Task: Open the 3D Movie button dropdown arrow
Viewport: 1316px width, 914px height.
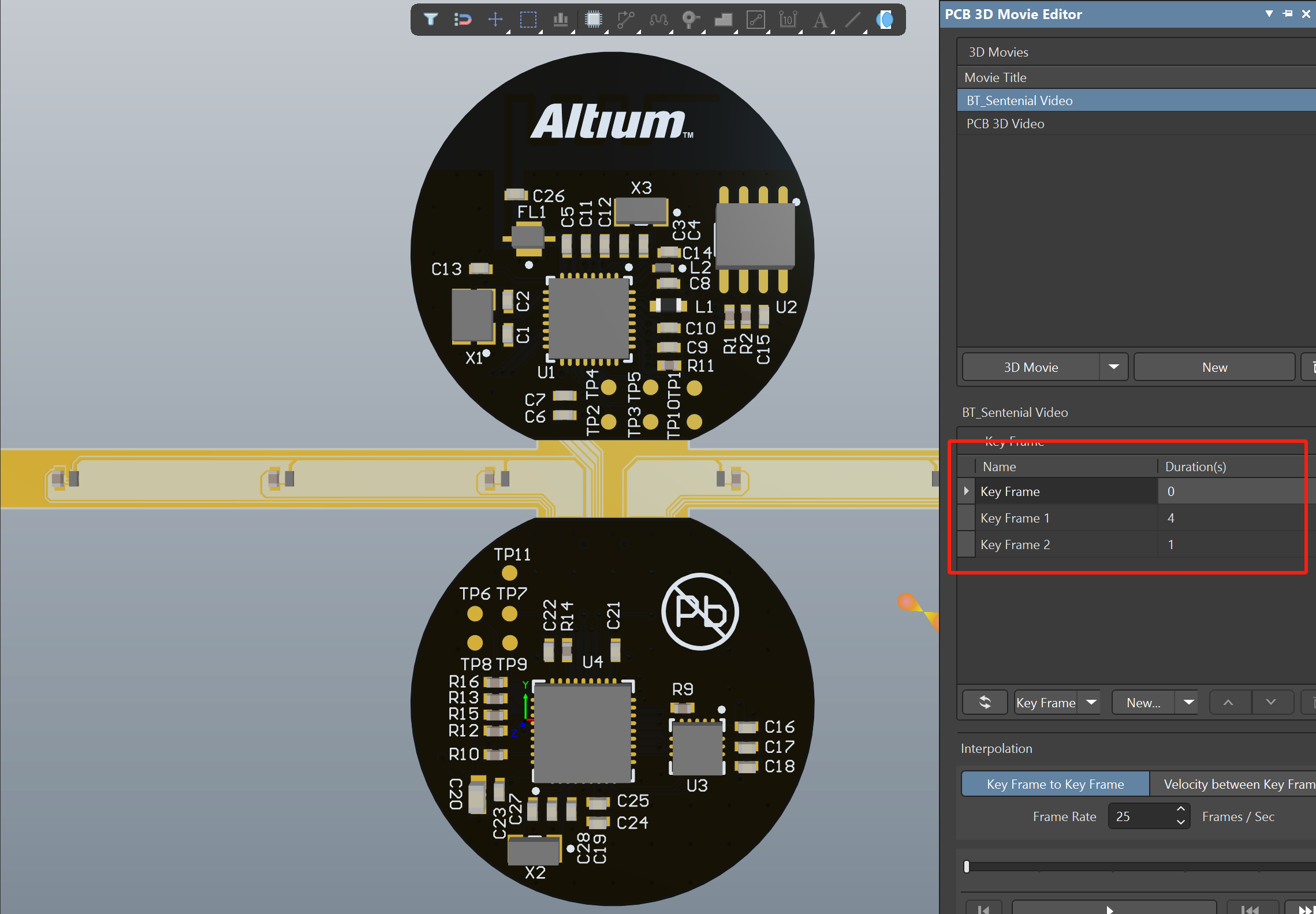Action: coord(1114,367)
